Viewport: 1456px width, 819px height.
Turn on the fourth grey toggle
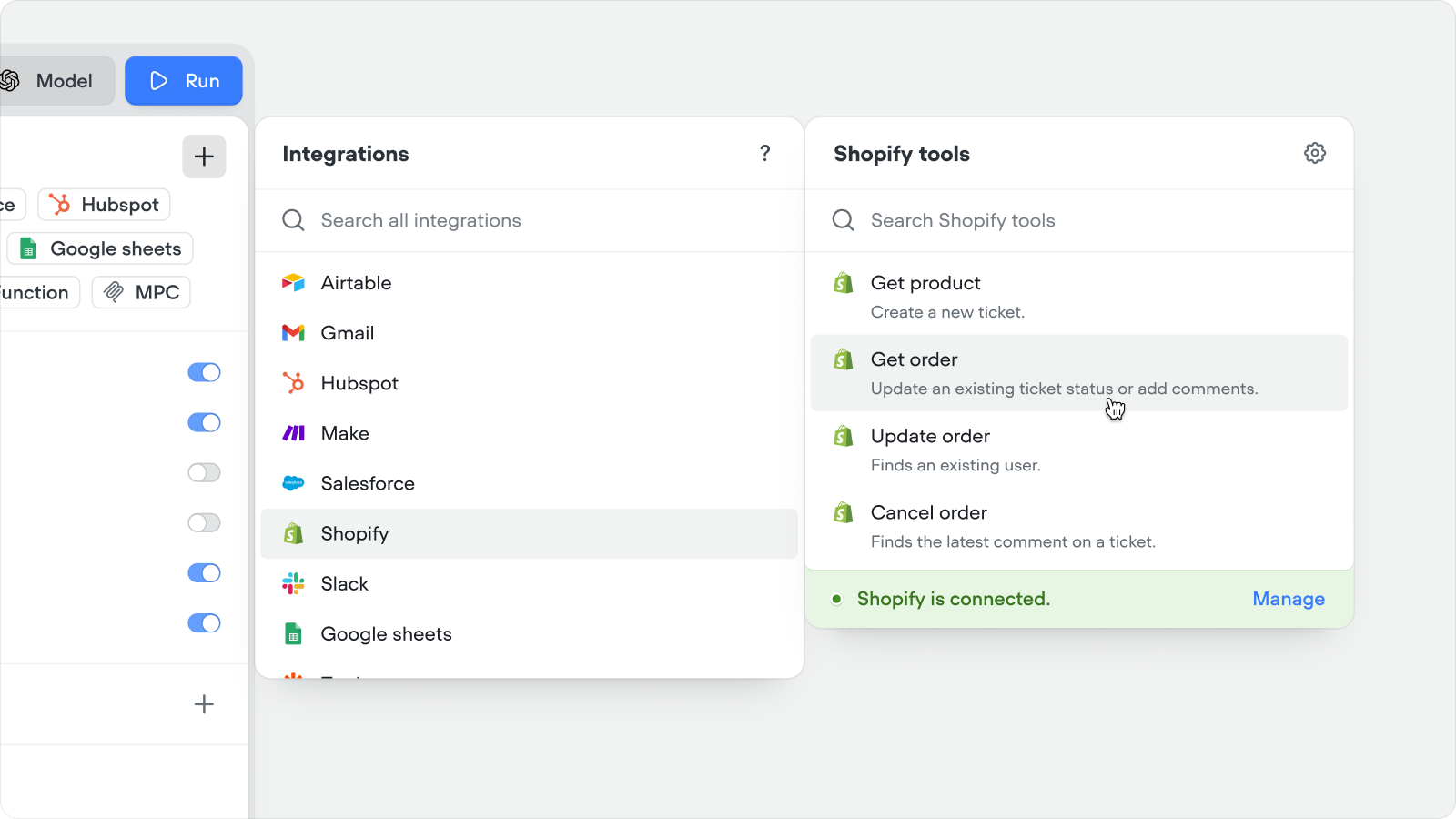pos(204,522)
